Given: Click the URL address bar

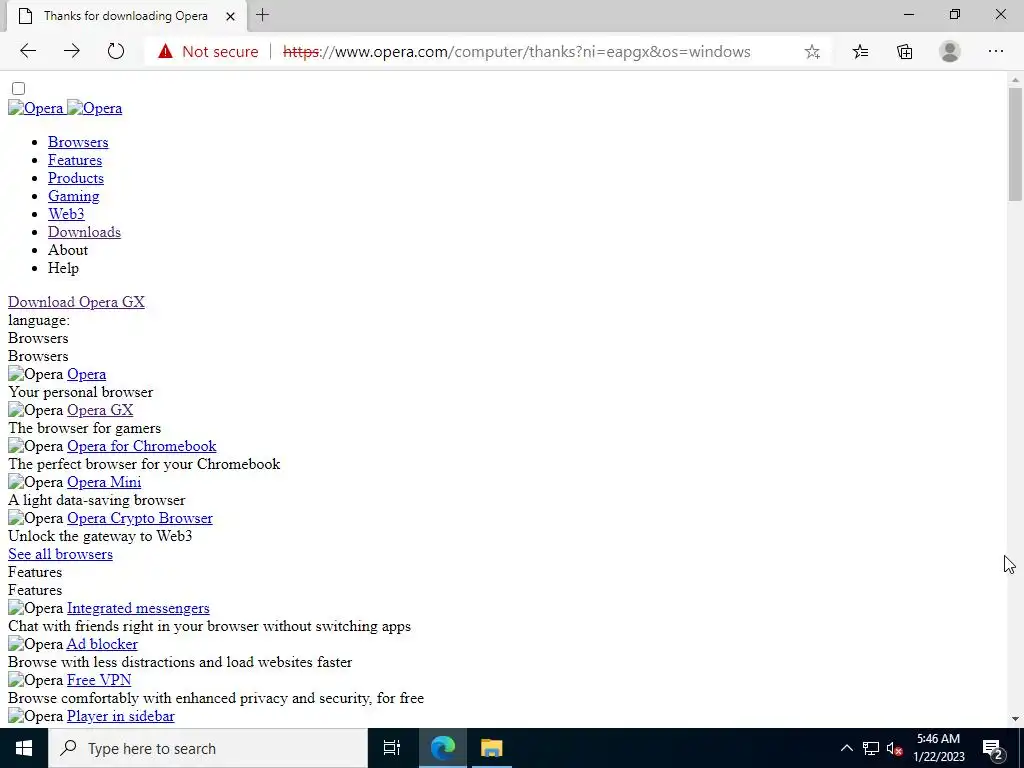Looking at the screenshot, I should [516, 52].
